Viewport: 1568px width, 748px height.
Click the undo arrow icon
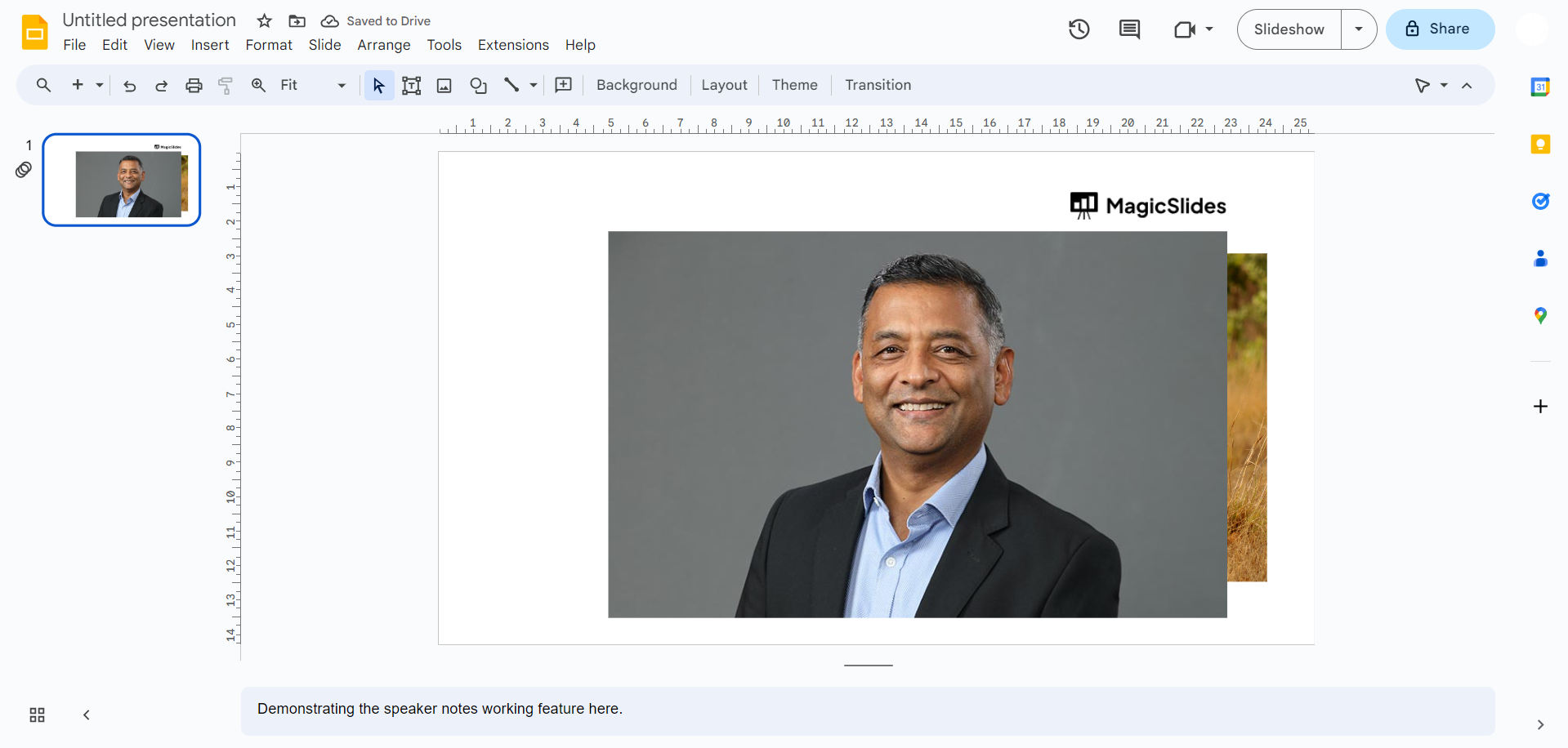tap(129, 86)
